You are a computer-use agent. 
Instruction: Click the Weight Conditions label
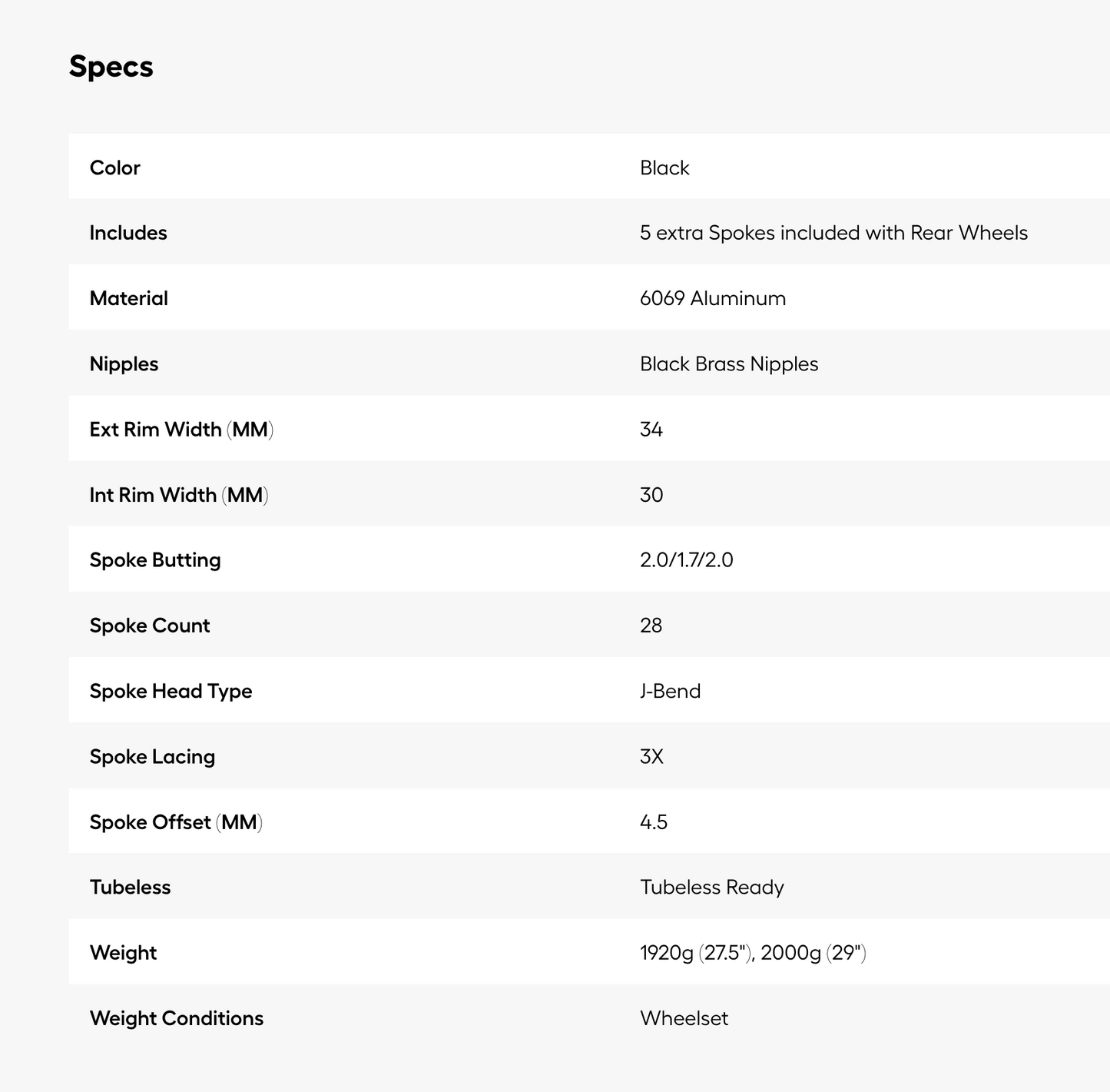tap(177, 1018)
